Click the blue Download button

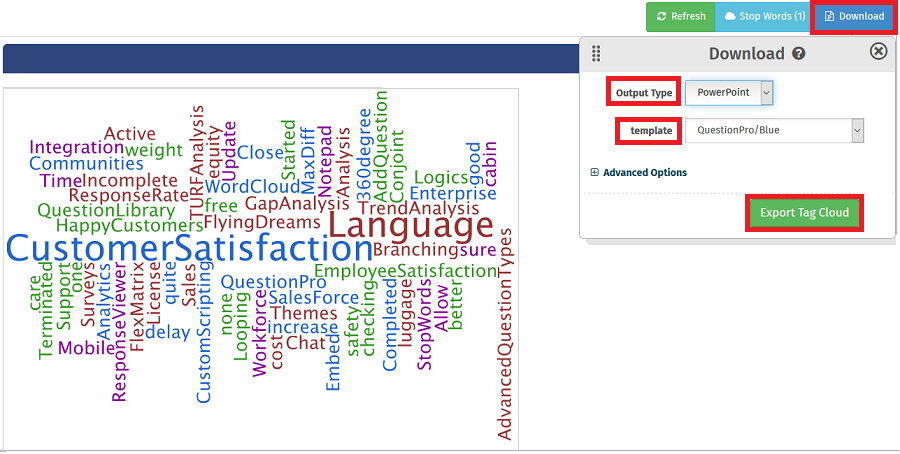[x=854, y=17]
